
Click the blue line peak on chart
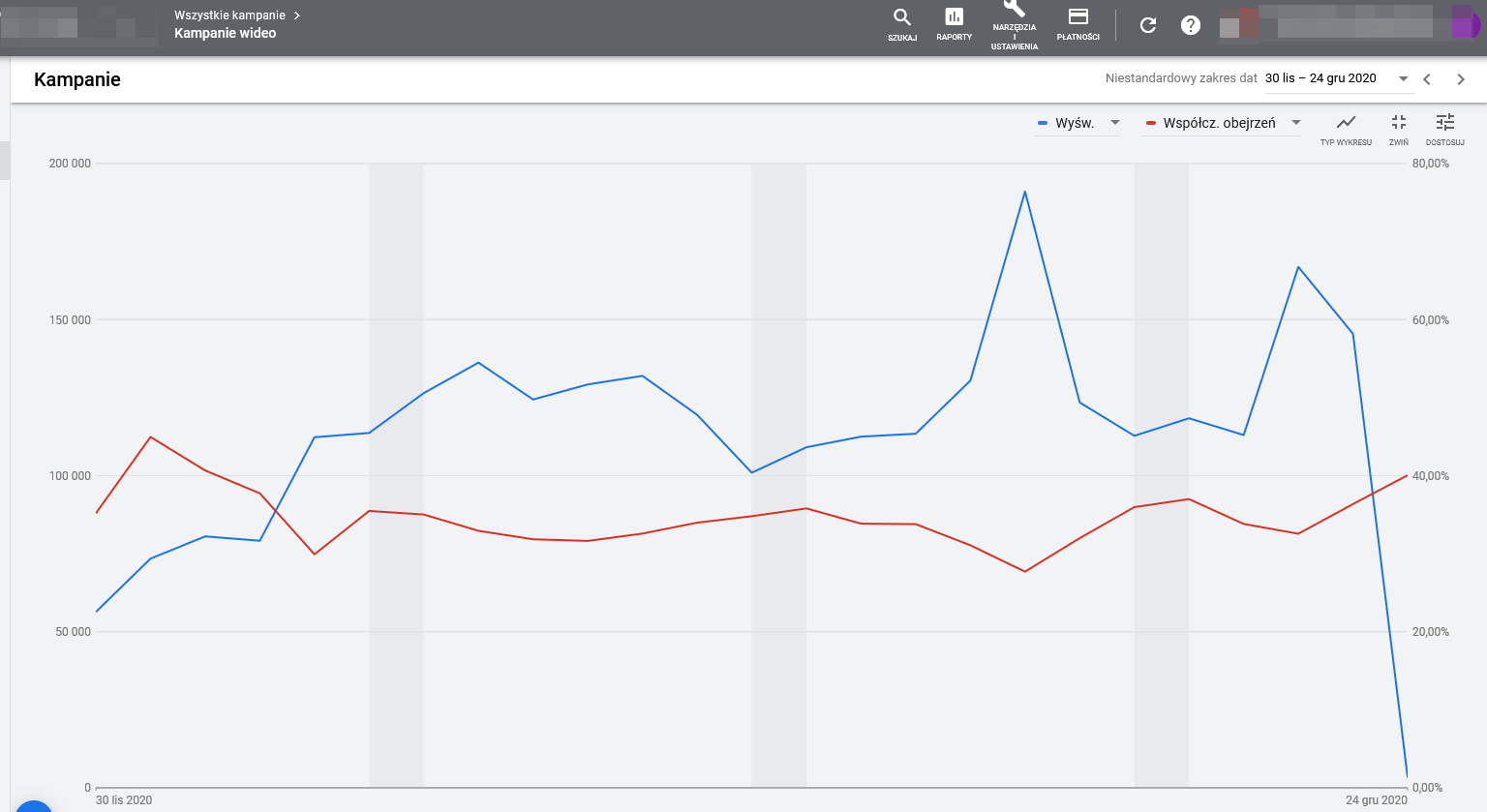(x=1024, y=192)
